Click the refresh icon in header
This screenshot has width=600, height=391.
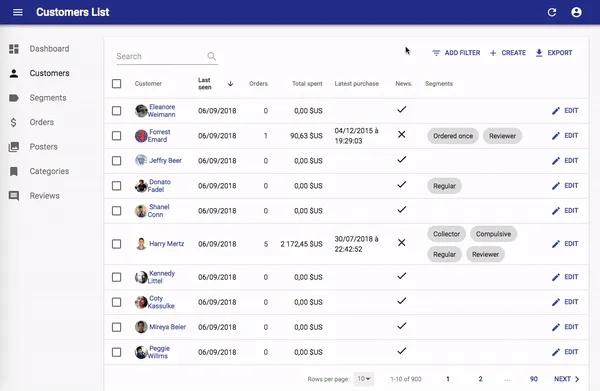click(x=552, y=12)
